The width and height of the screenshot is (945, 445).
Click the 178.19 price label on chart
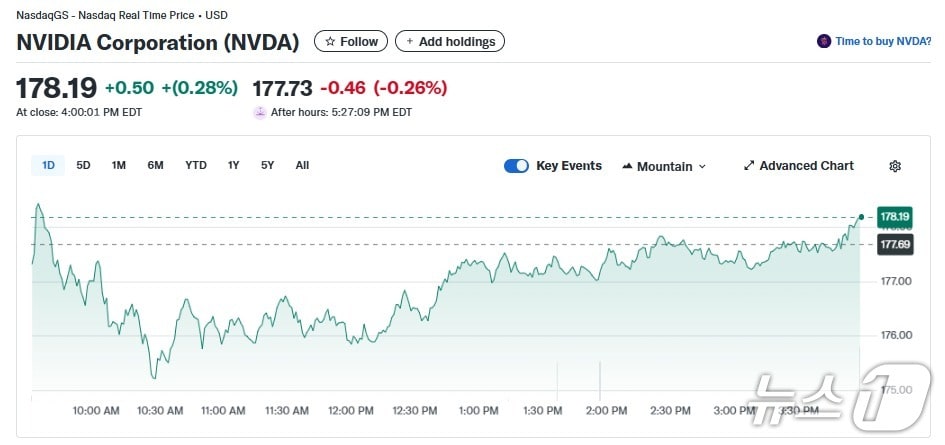click(894, 216)
